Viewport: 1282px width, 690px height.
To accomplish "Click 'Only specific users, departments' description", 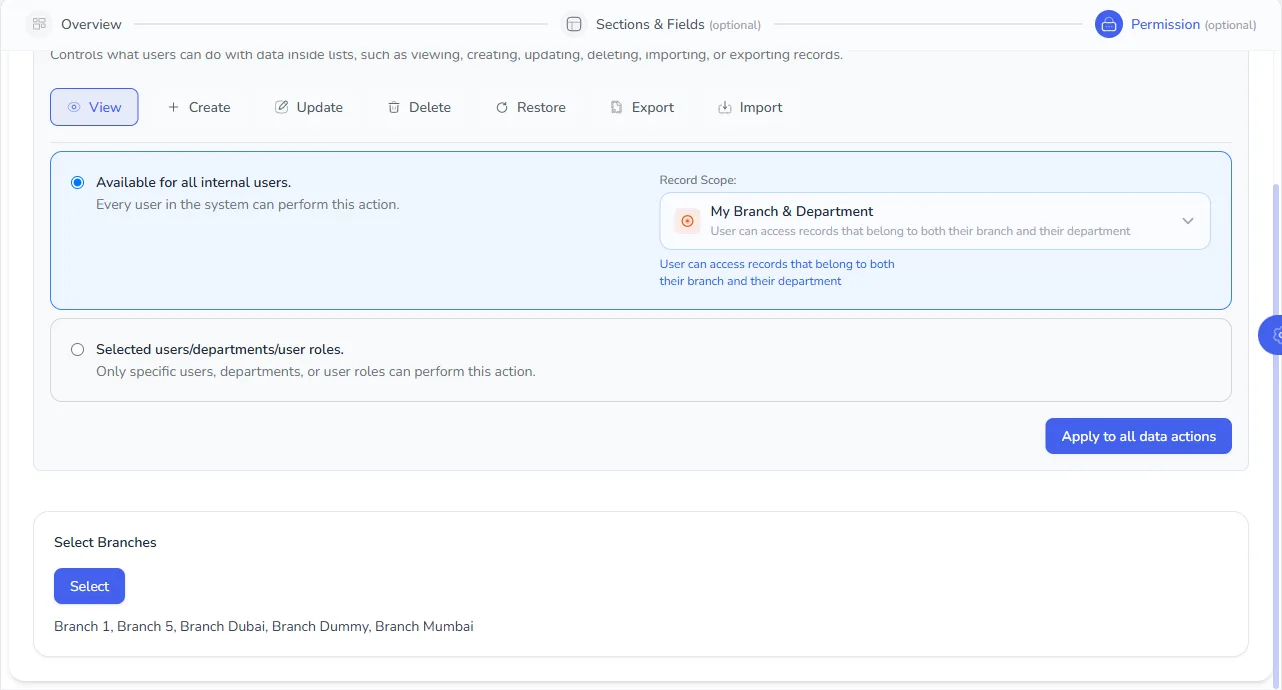I will coord(316,372).
